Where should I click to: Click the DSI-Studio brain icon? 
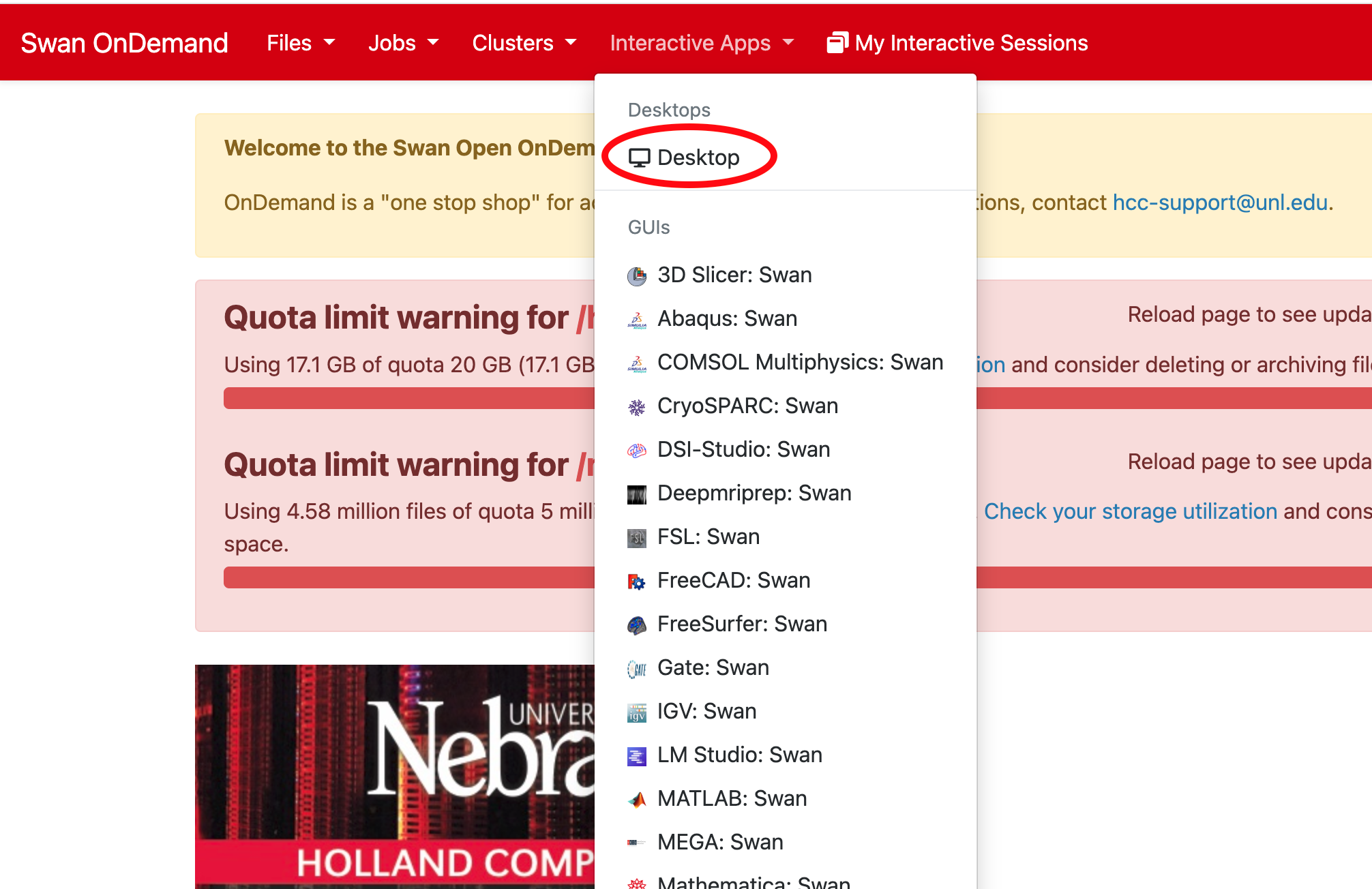point(636,451)
